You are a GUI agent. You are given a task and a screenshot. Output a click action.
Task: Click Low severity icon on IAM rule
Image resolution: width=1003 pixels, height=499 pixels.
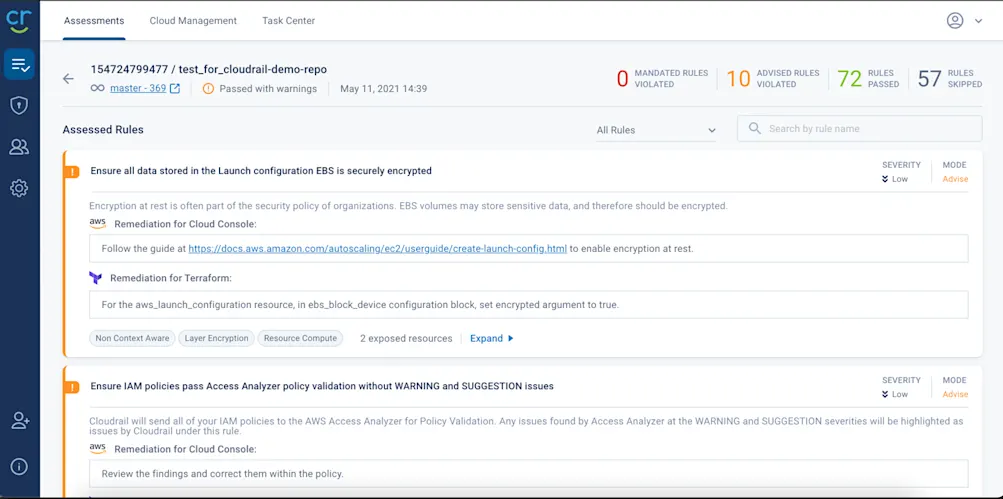[885, 394]
